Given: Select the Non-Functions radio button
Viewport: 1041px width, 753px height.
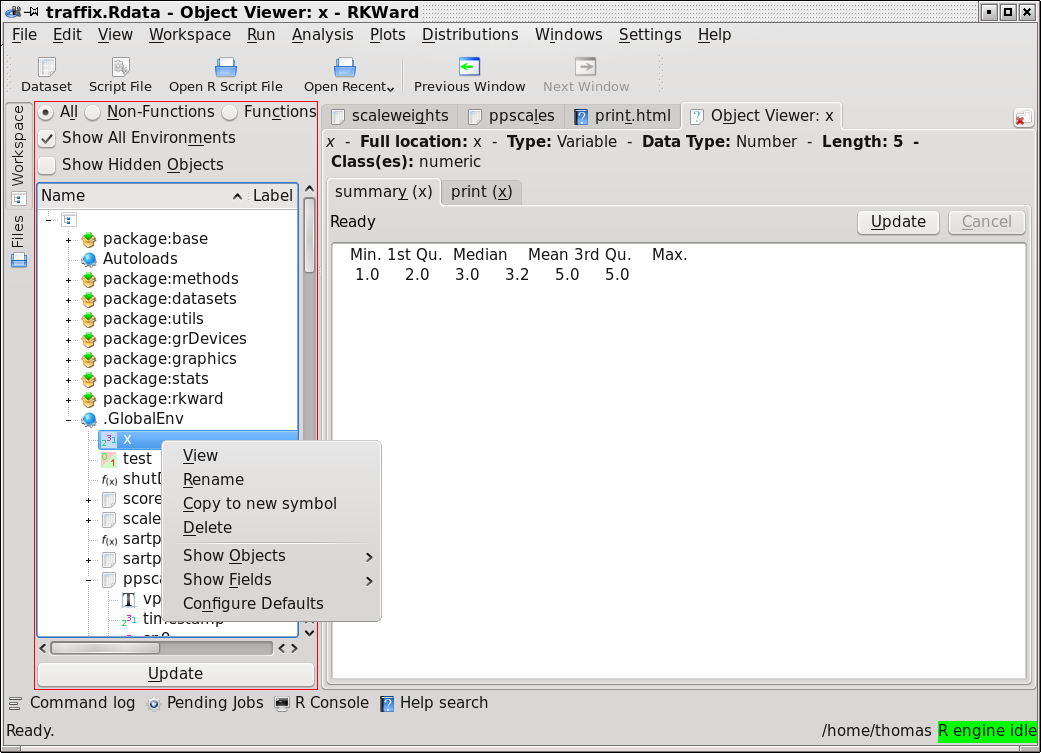Looking at the screenshot, I should [x=93, y=112].
